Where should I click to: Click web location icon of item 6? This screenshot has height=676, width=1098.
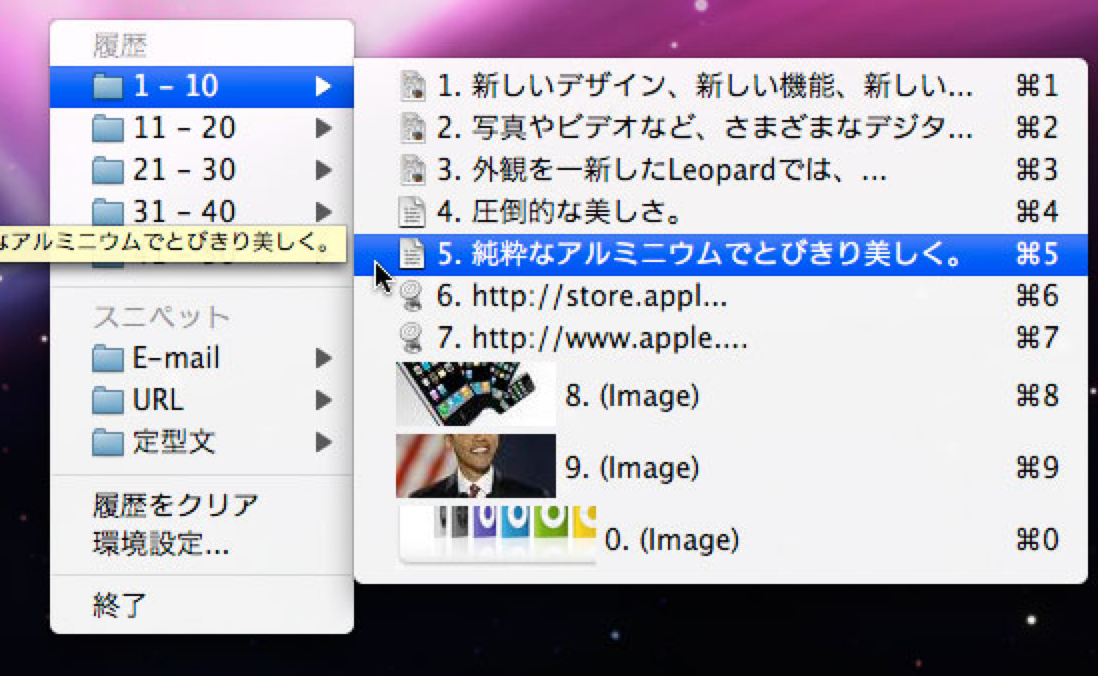click(x=412, y=296)
